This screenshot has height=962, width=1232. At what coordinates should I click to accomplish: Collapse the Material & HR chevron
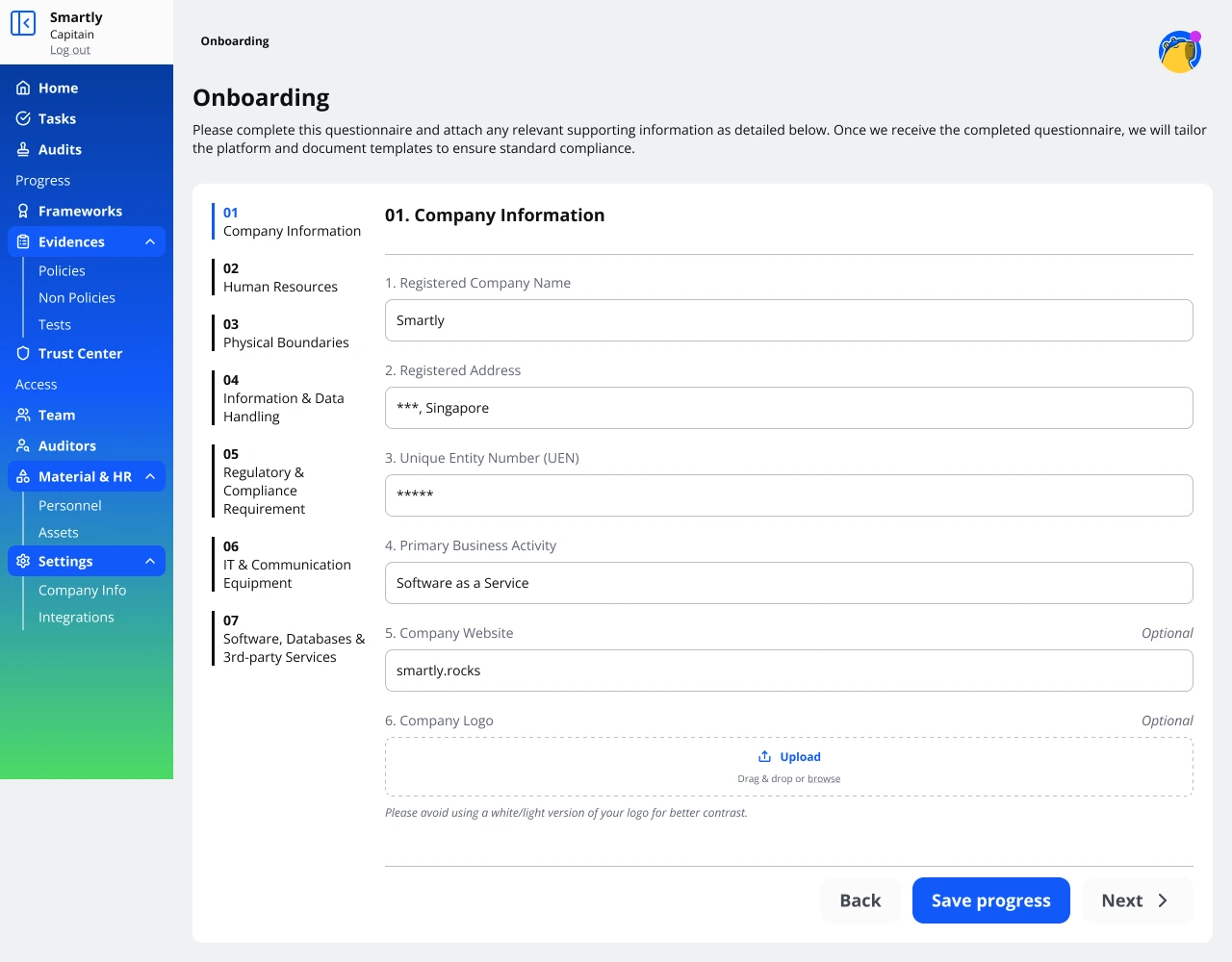(x=150, y=477)
